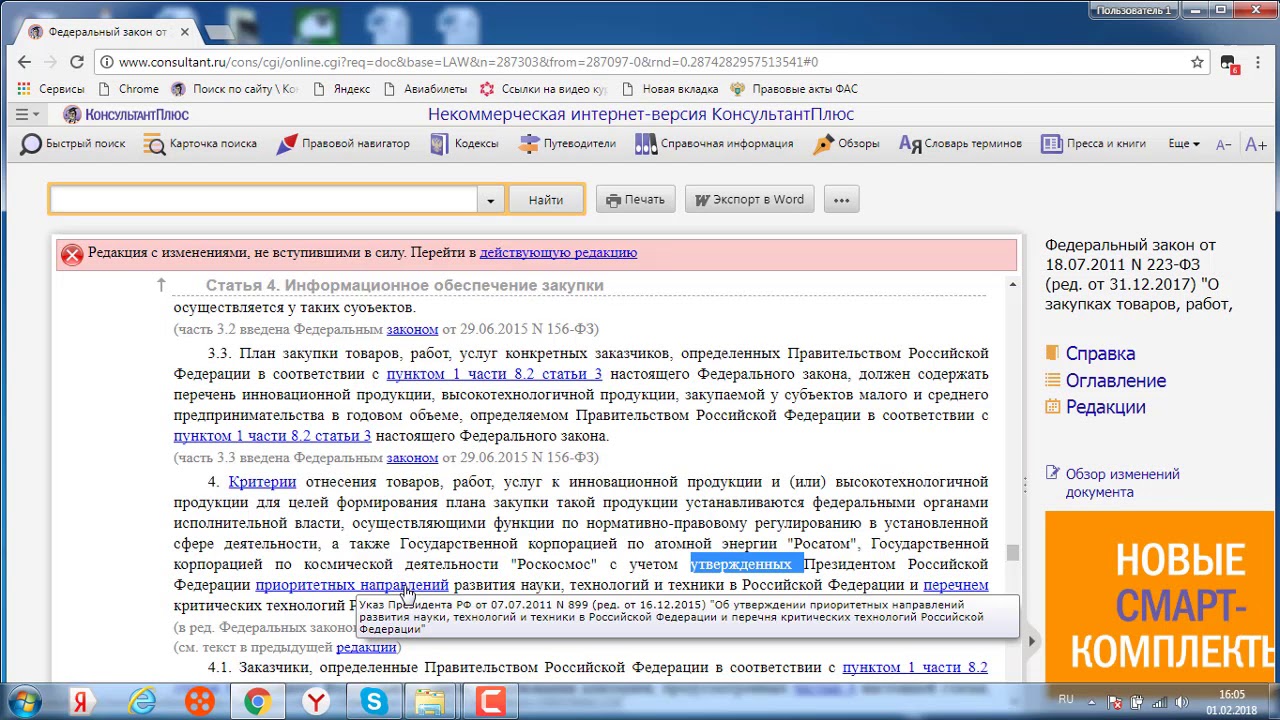Click the browser address bar URL

(x=468, y=62)
